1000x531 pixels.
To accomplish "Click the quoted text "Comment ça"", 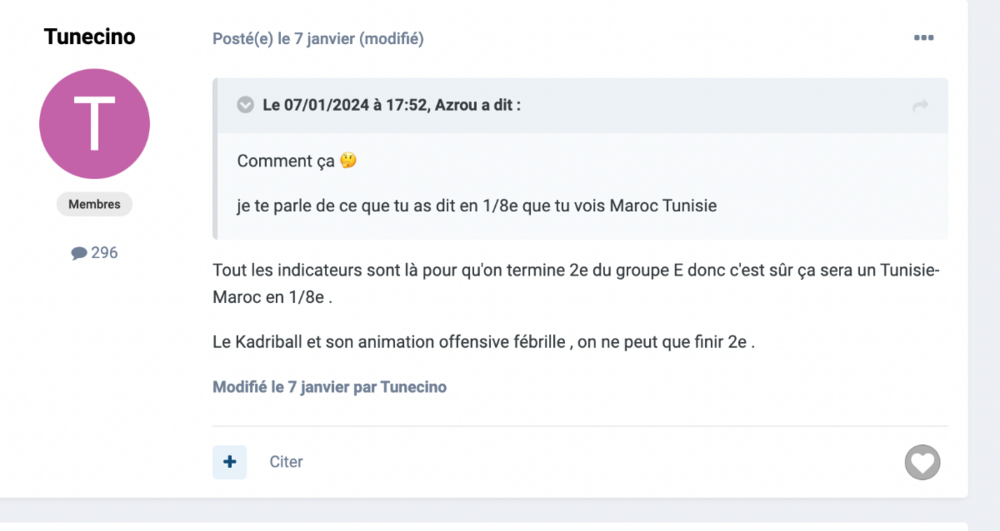I will click(x=286, y=161).
